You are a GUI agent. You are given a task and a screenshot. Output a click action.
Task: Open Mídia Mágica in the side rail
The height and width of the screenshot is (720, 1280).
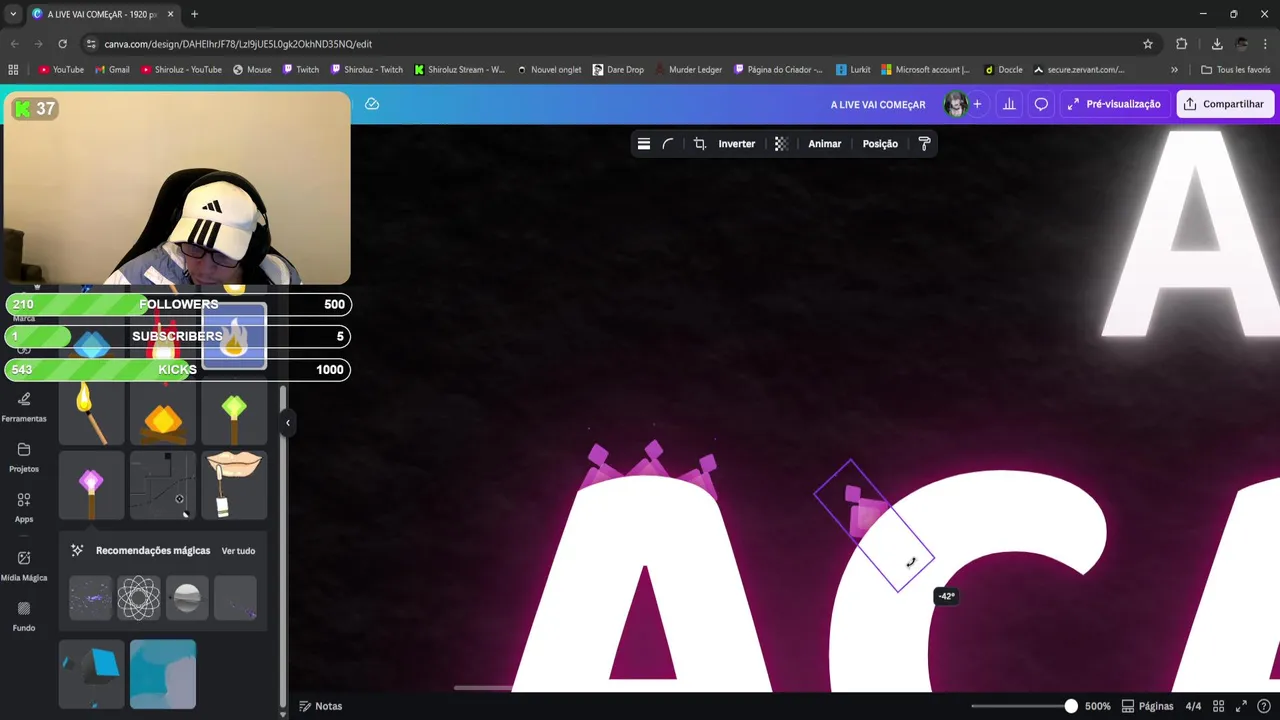[x=24, y=565]
